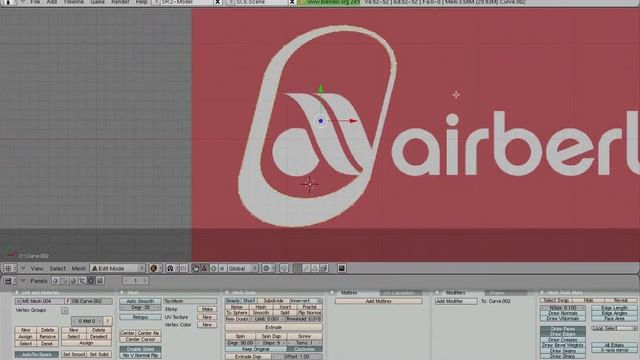Select the translate manipulator triangle icon
This screenshot has width=640, height=360.
click(204, 268)
